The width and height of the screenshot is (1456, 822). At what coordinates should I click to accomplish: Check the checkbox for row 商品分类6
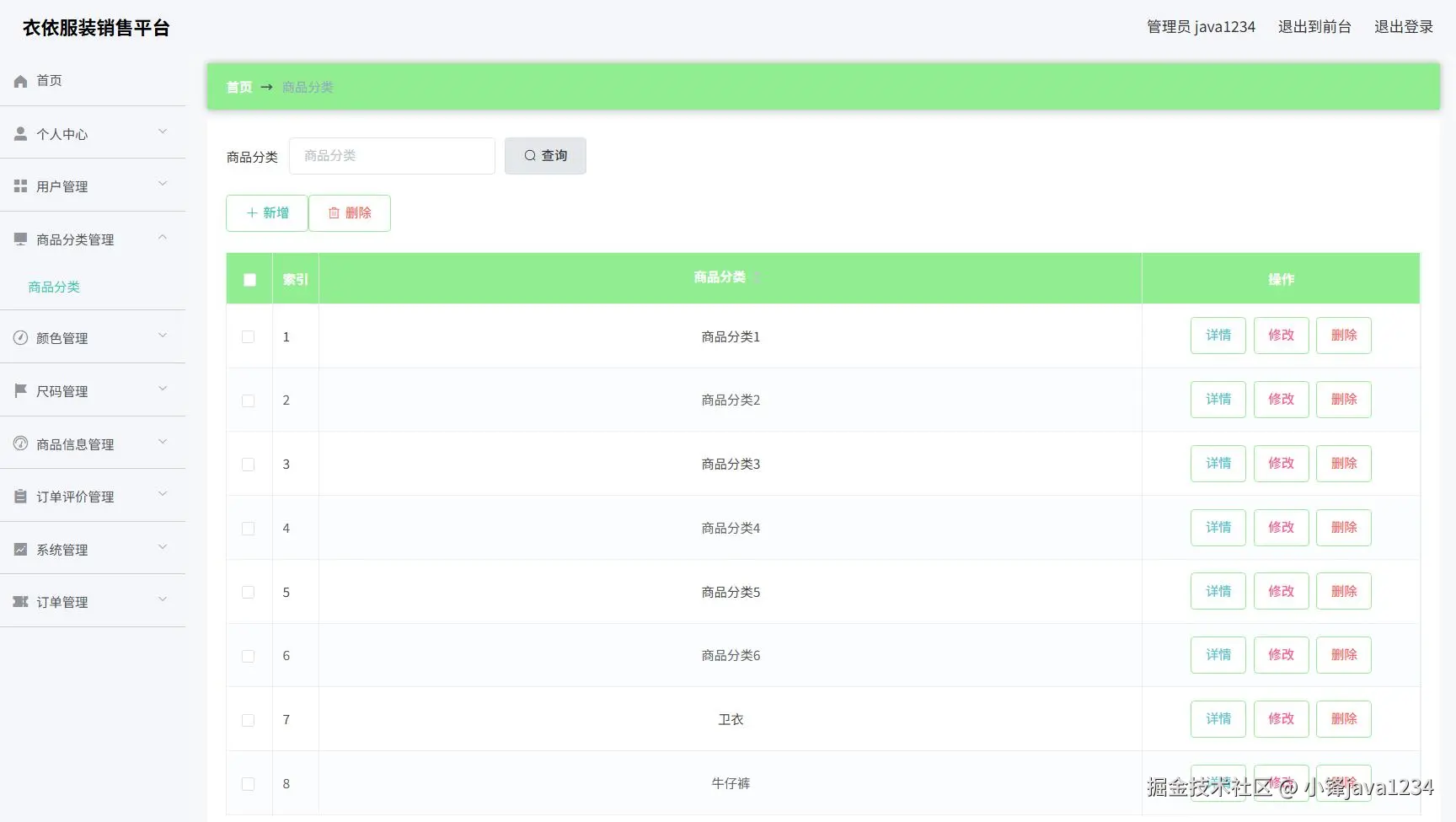pyautogui.click(x=249, y=656)
